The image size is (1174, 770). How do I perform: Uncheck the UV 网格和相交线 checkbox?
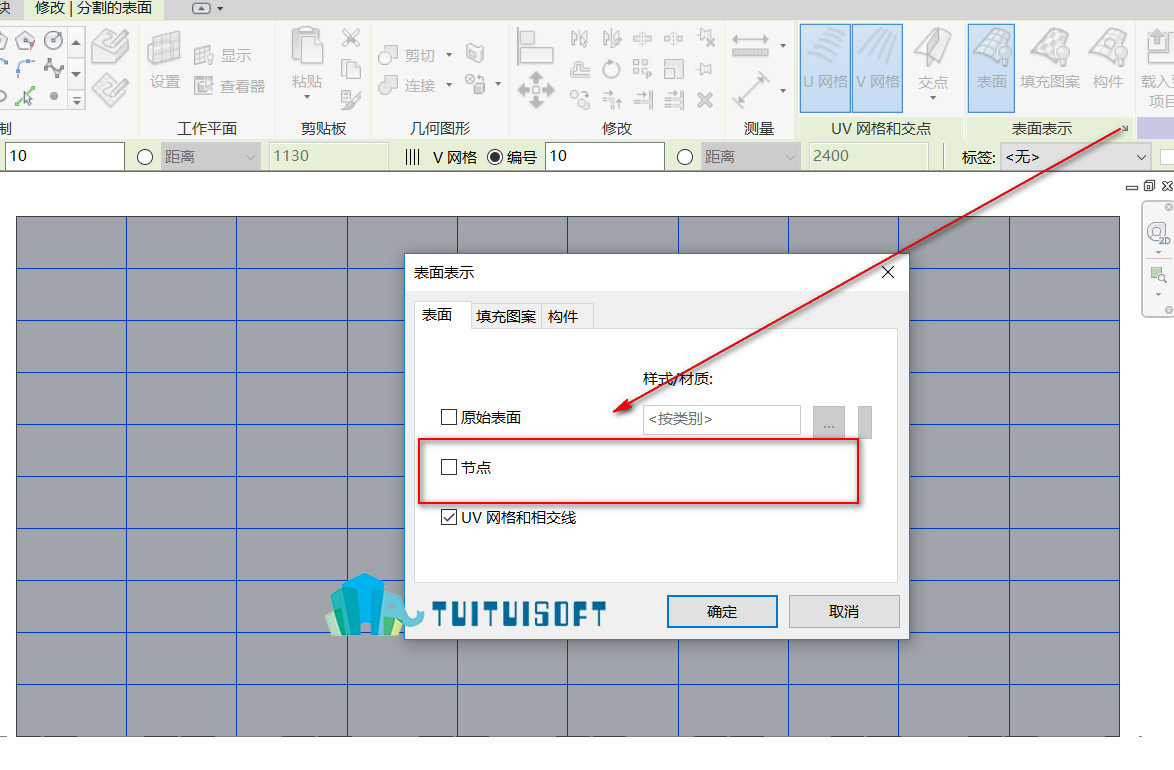[x=448, y=518]
